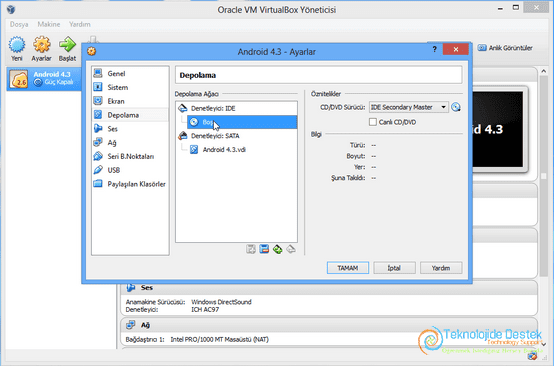The width and height of the screenshot is (554, 366).
Task: Click the remove attachment icon below storage tree
Action: pyautogui.click(x=264, y=249)
